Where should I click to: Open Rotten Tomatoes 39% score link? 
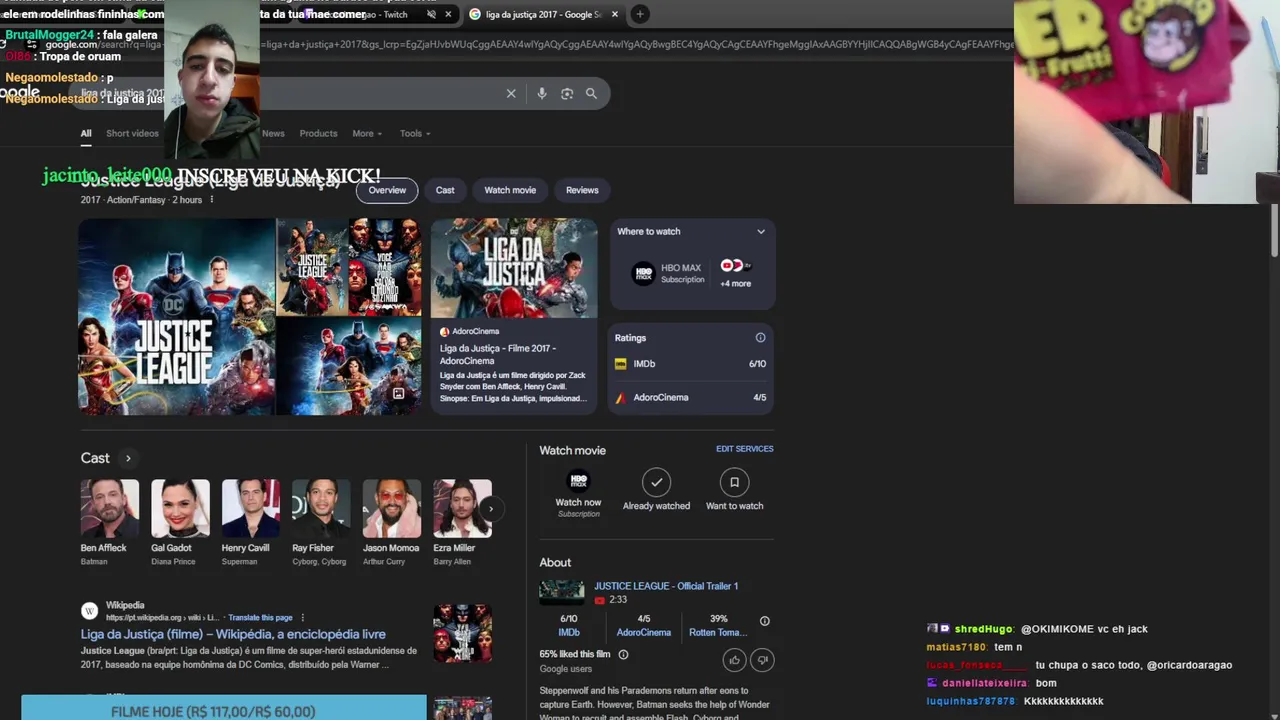pos(718,625)
